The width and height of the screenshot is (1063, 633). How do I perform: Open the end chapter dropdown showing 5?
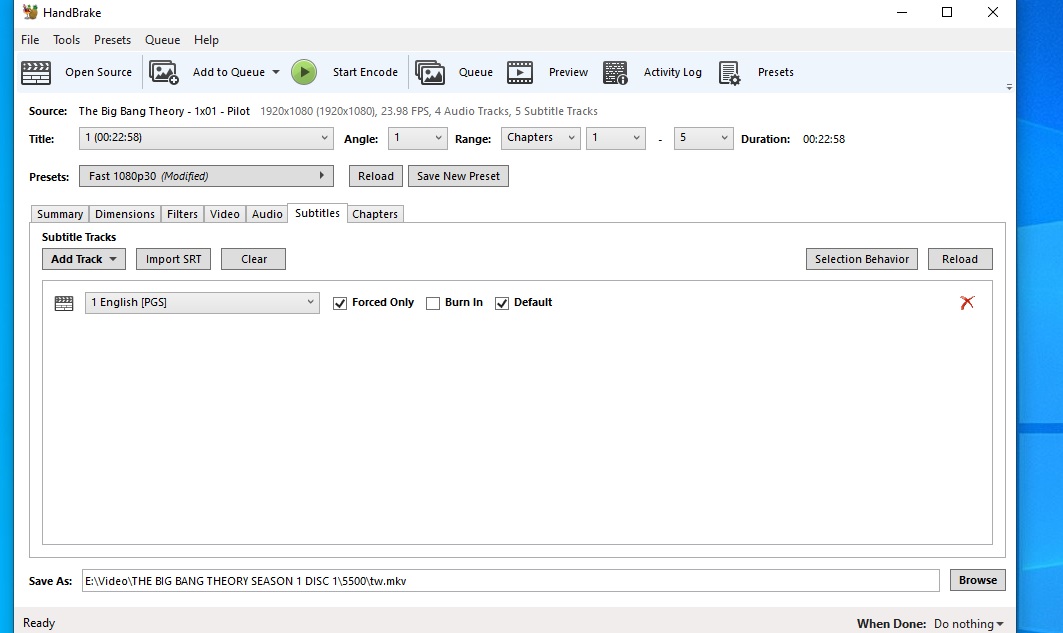click(703, 138)
